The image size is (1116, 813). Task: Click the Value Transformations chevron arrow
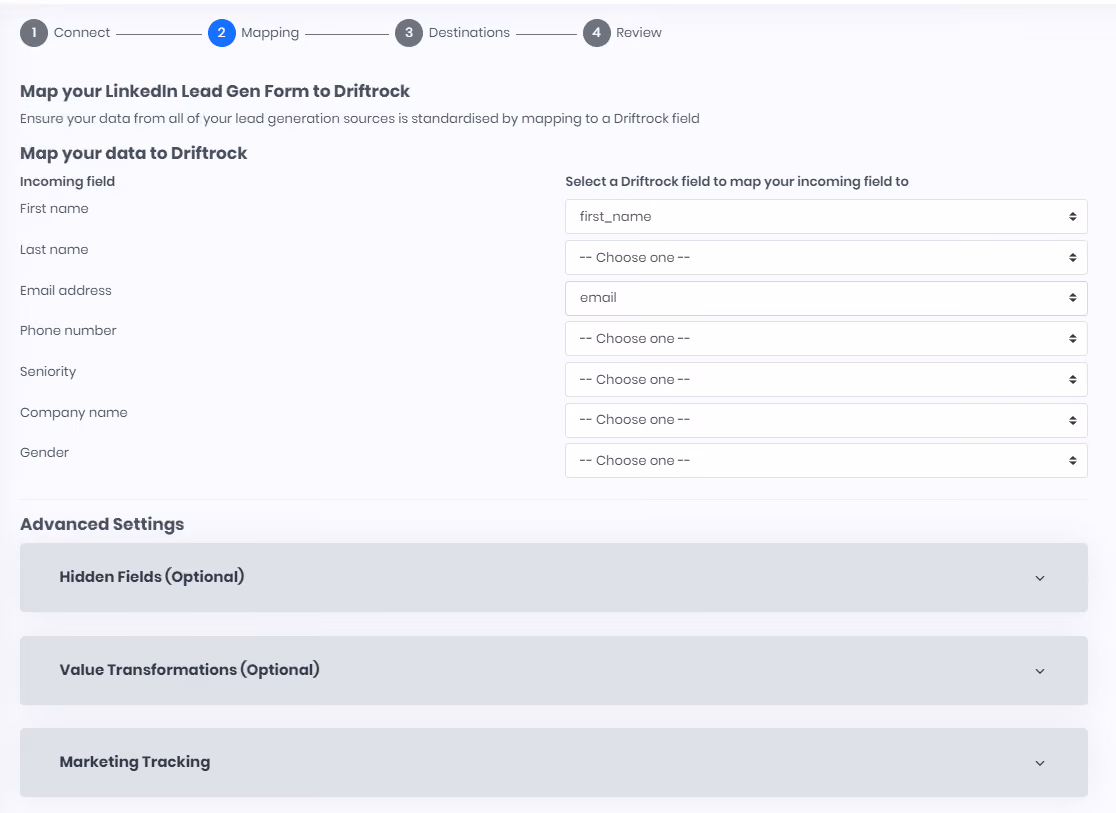point(1040,671)
